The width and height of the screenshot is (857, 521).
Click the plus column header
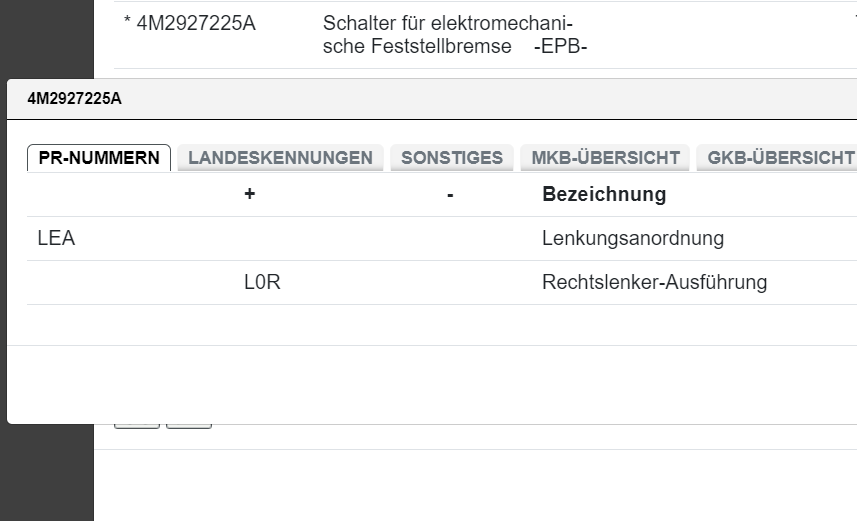click(249, 194)
